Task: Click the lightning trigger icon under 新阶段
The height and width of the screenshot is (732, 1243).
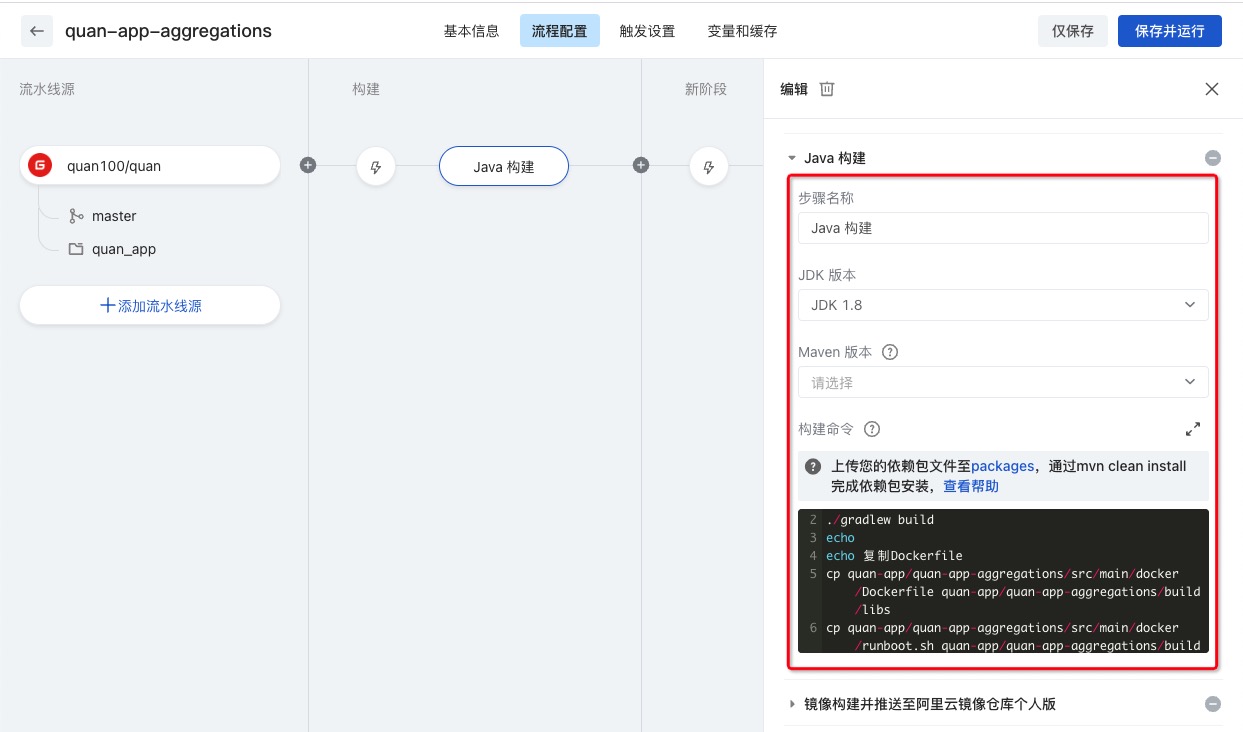Action: 709,166
